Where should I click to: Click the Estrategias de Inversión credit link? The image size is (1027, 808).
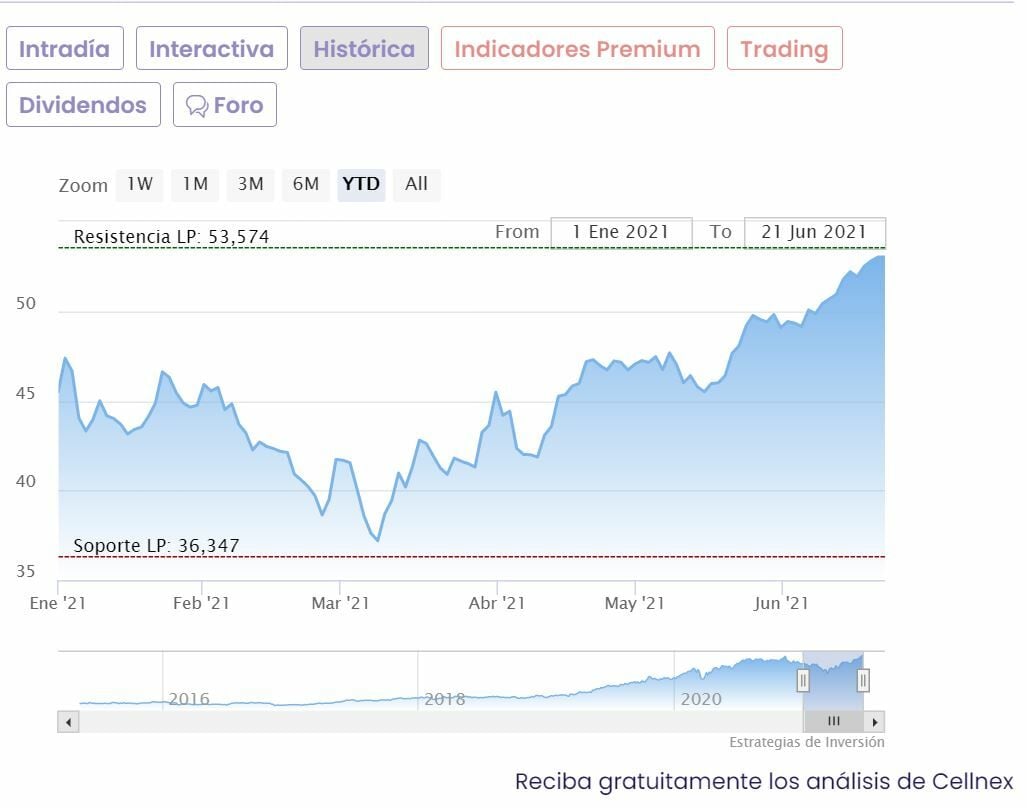coord(806,742)
